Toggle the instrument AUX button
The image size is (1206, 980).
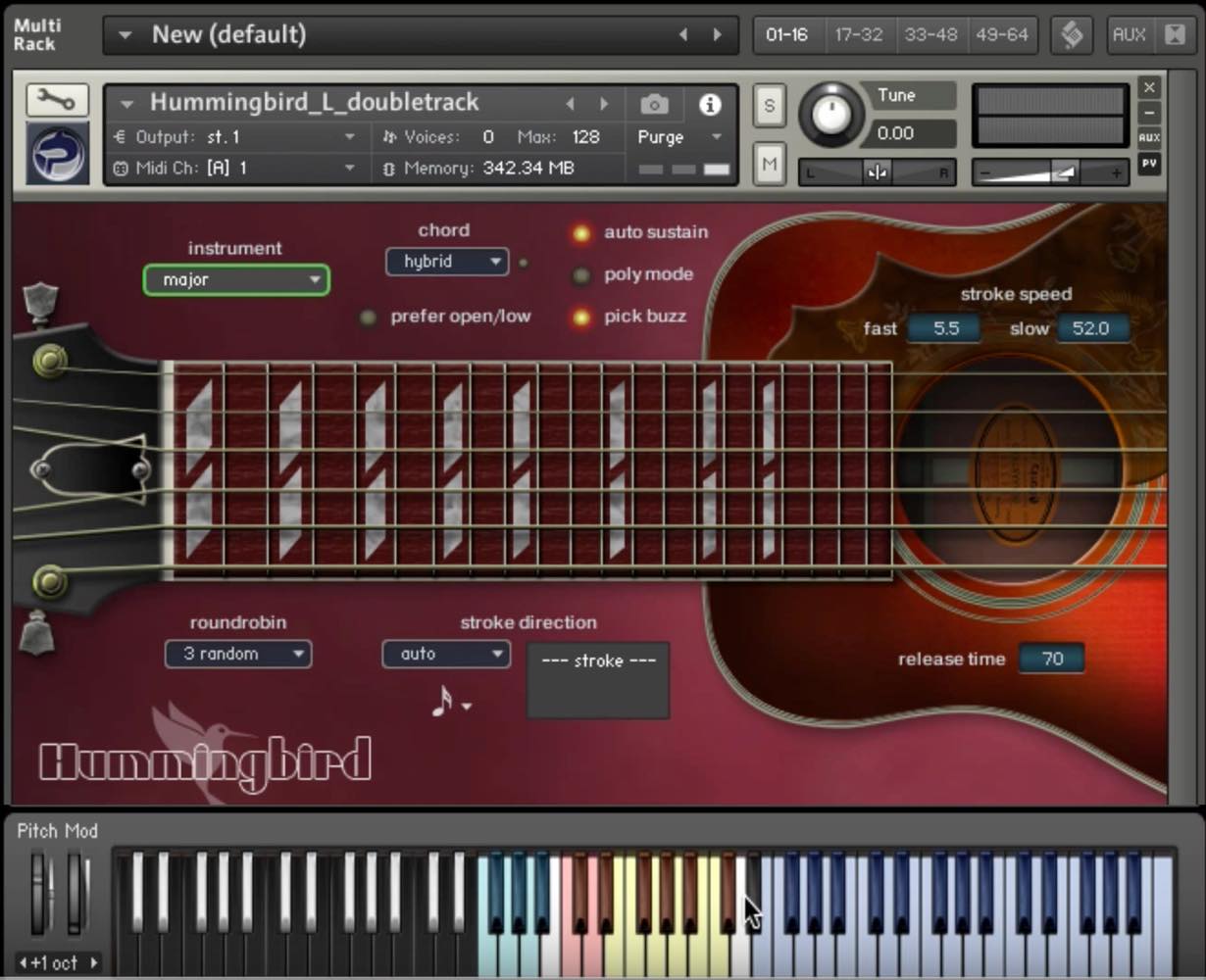click(1149, 138)
